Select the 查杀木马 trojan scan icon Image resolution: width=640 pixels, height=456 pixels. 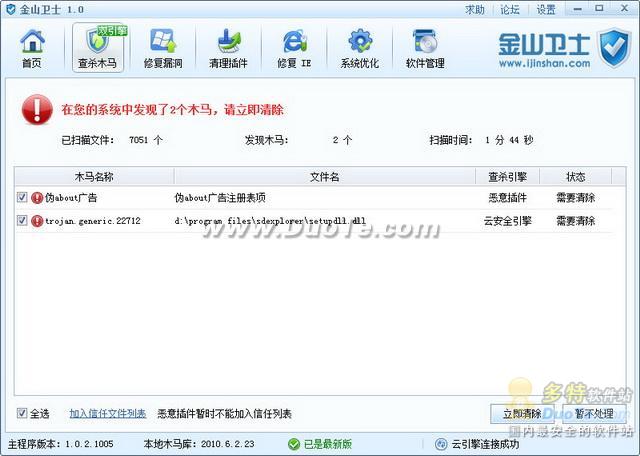(98, 48)
